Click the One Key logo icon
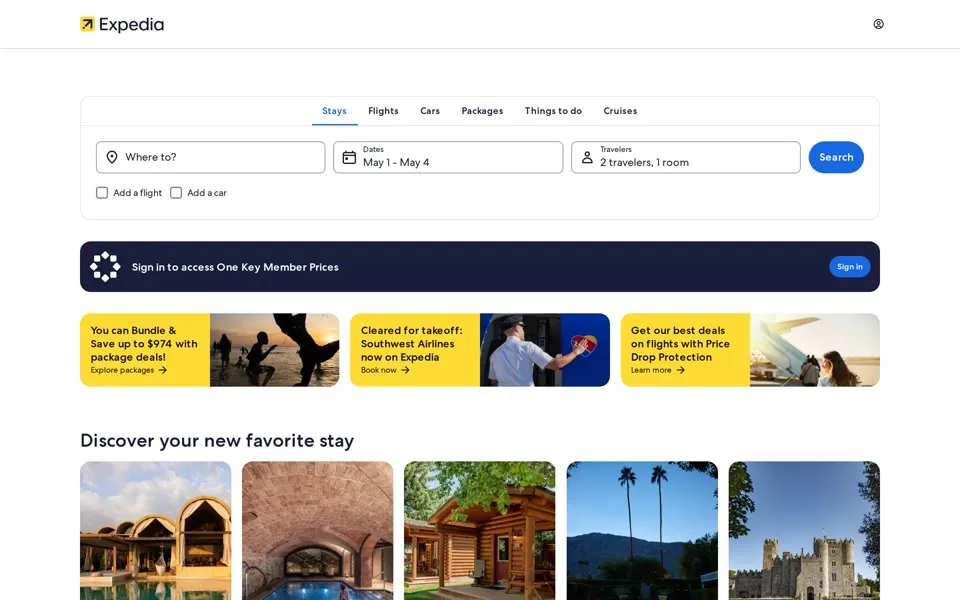This screenshot has width=960, height=600. (x=105, y=266)
